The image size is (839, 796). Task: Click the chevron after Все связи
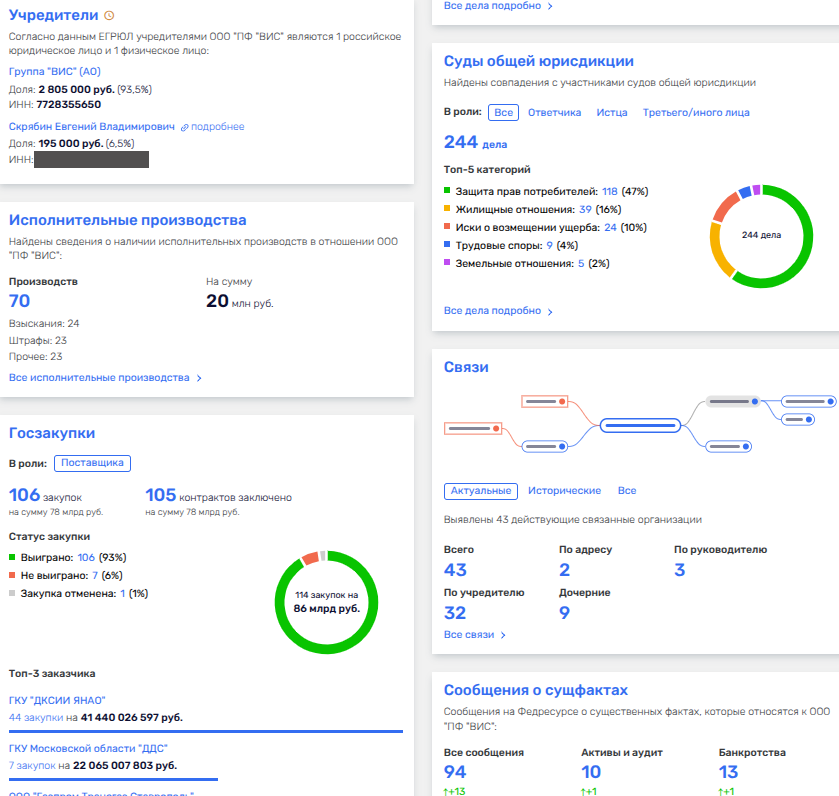click(503, 635)
